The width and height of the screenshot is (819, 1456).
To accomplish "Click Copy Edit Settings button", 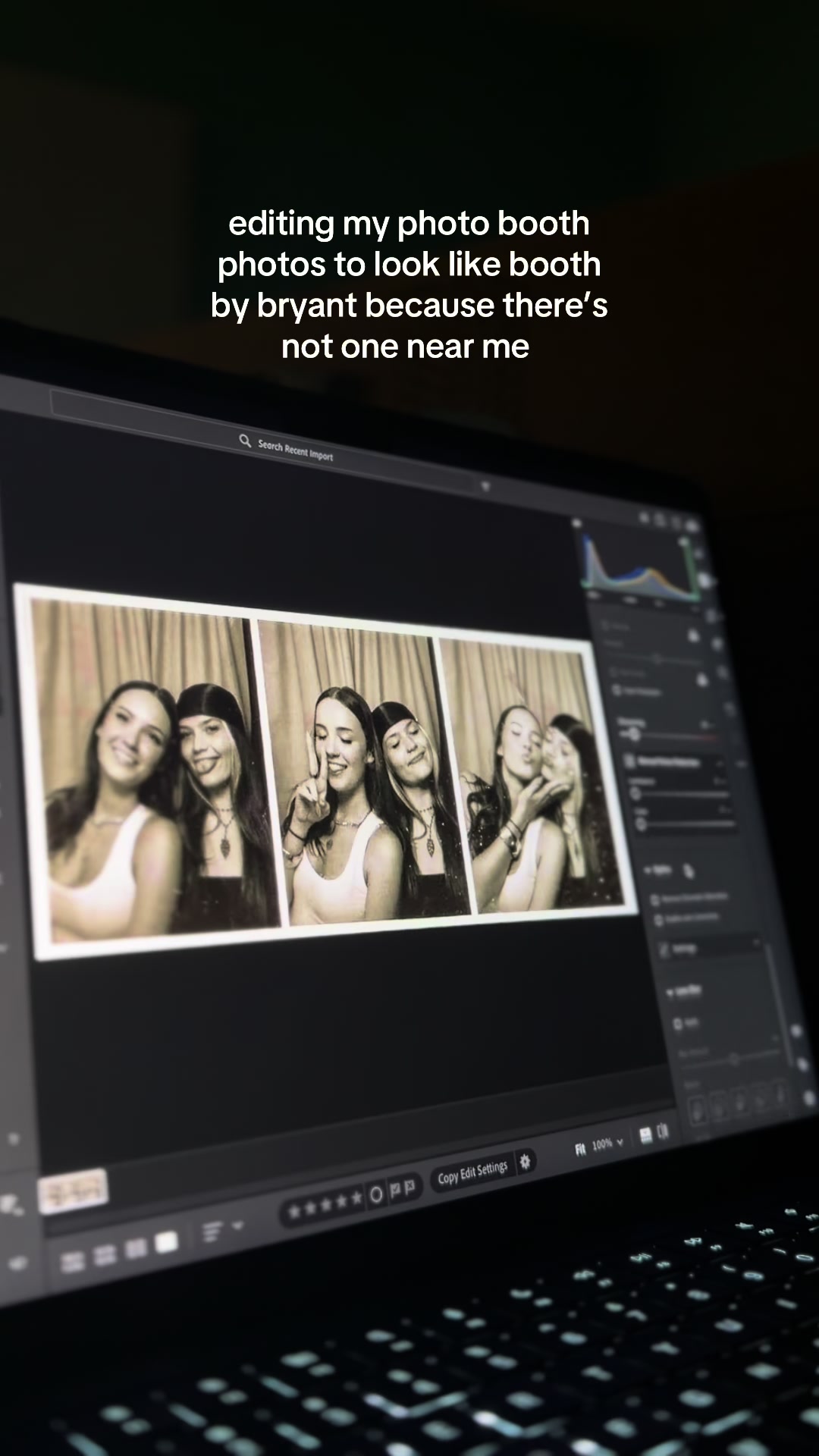I will click(472, 1173).
